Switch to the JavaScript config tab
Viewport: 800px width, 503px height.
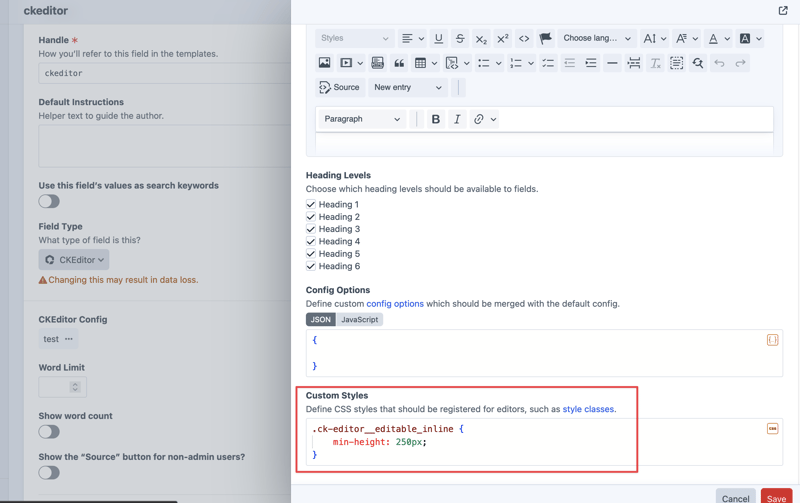[359, 320]
